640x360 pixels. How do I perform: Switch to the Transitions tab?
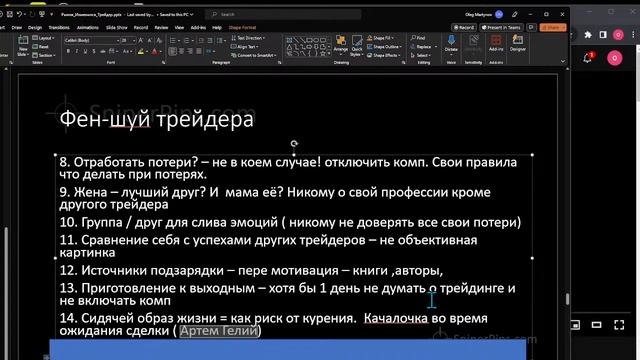click(59, 28)
